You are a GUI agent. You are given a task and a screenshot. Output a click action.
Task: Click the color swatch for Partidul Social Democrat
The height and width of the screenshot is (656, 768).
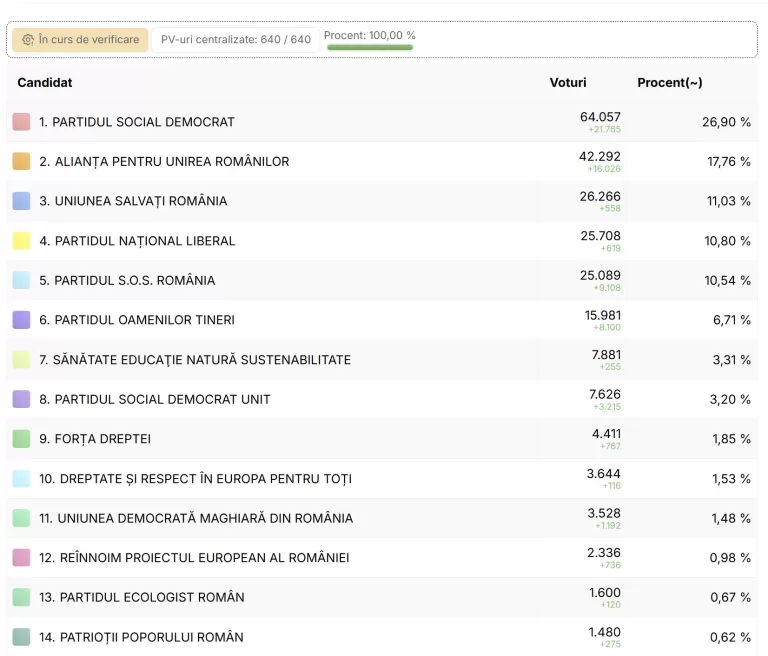(x=22, y=122)
